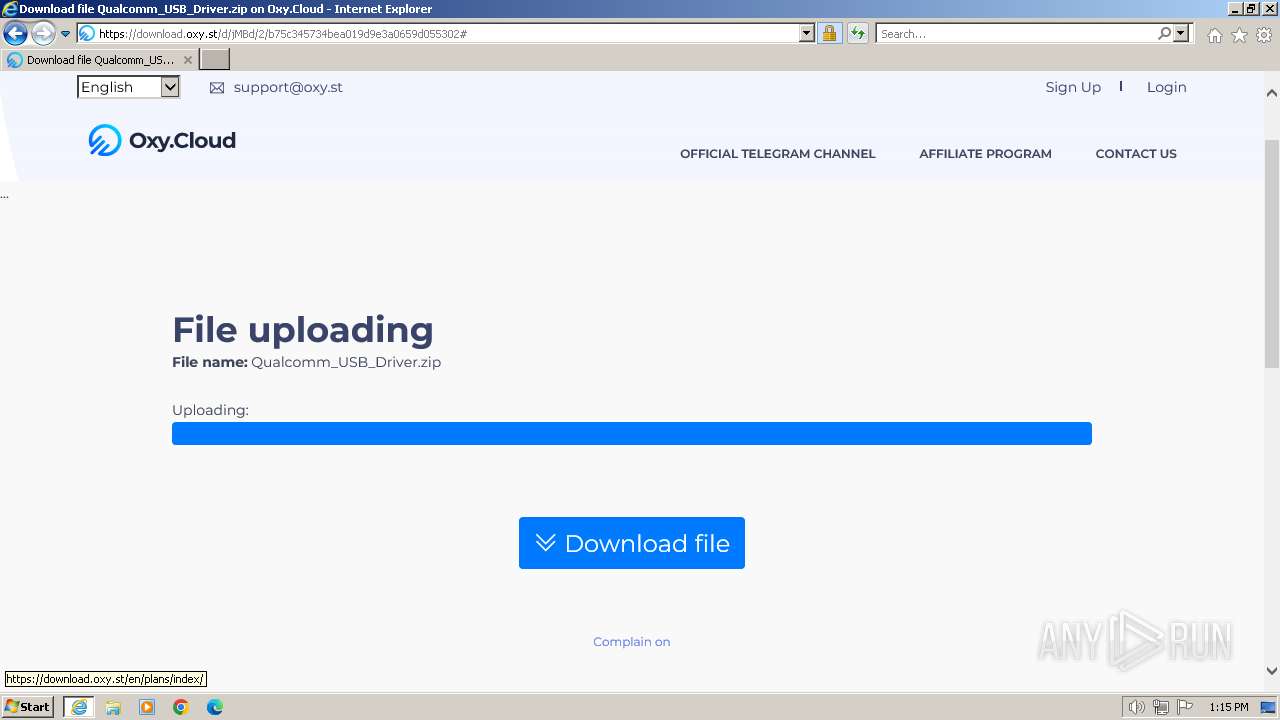This screenshot has width=1280, height=720.
Task: Click the 1:15 PM system clock
Action: coord(1229,707)
